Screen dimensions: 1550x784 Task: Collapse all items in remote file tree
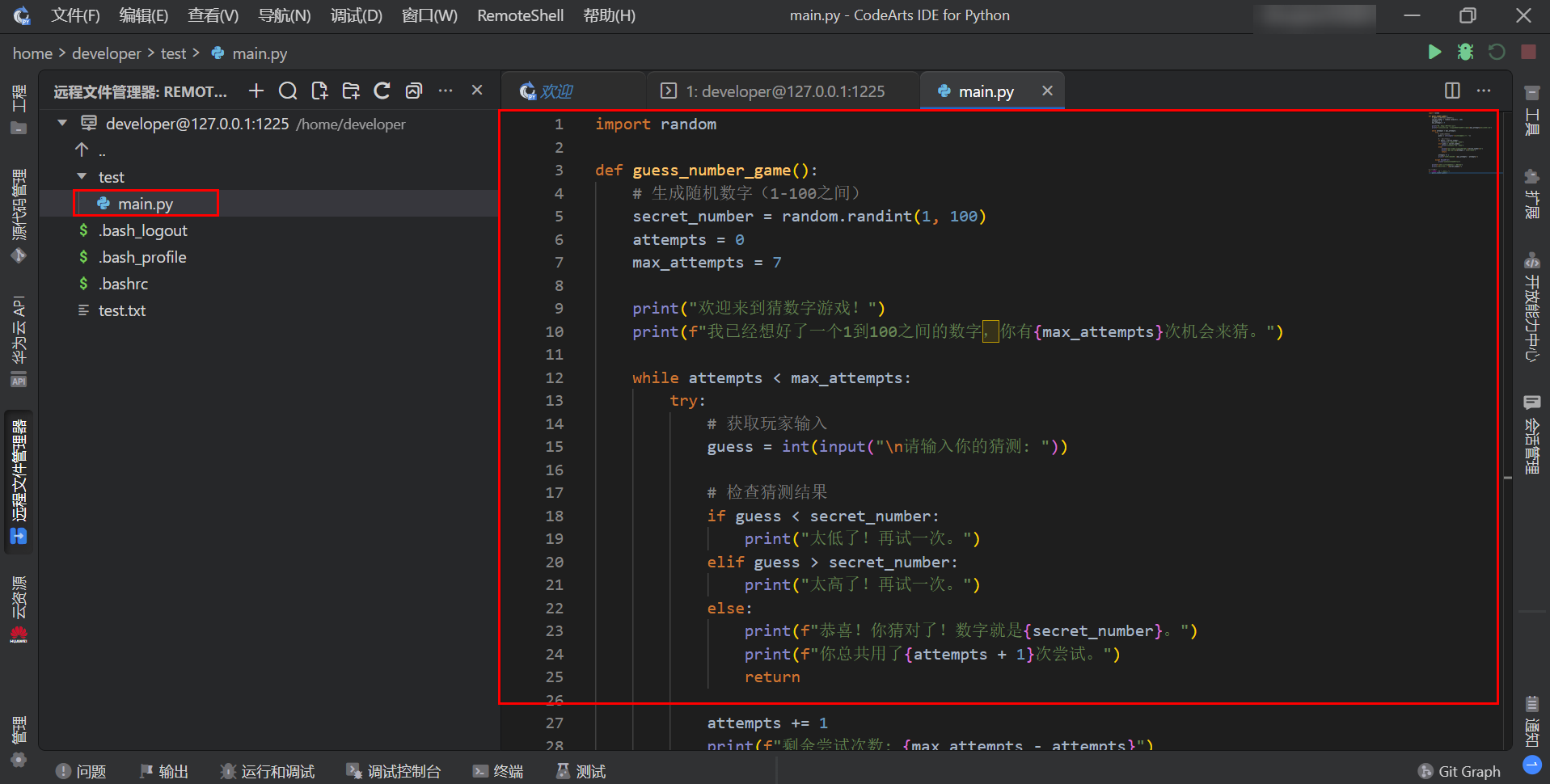[x=414, y=91]
